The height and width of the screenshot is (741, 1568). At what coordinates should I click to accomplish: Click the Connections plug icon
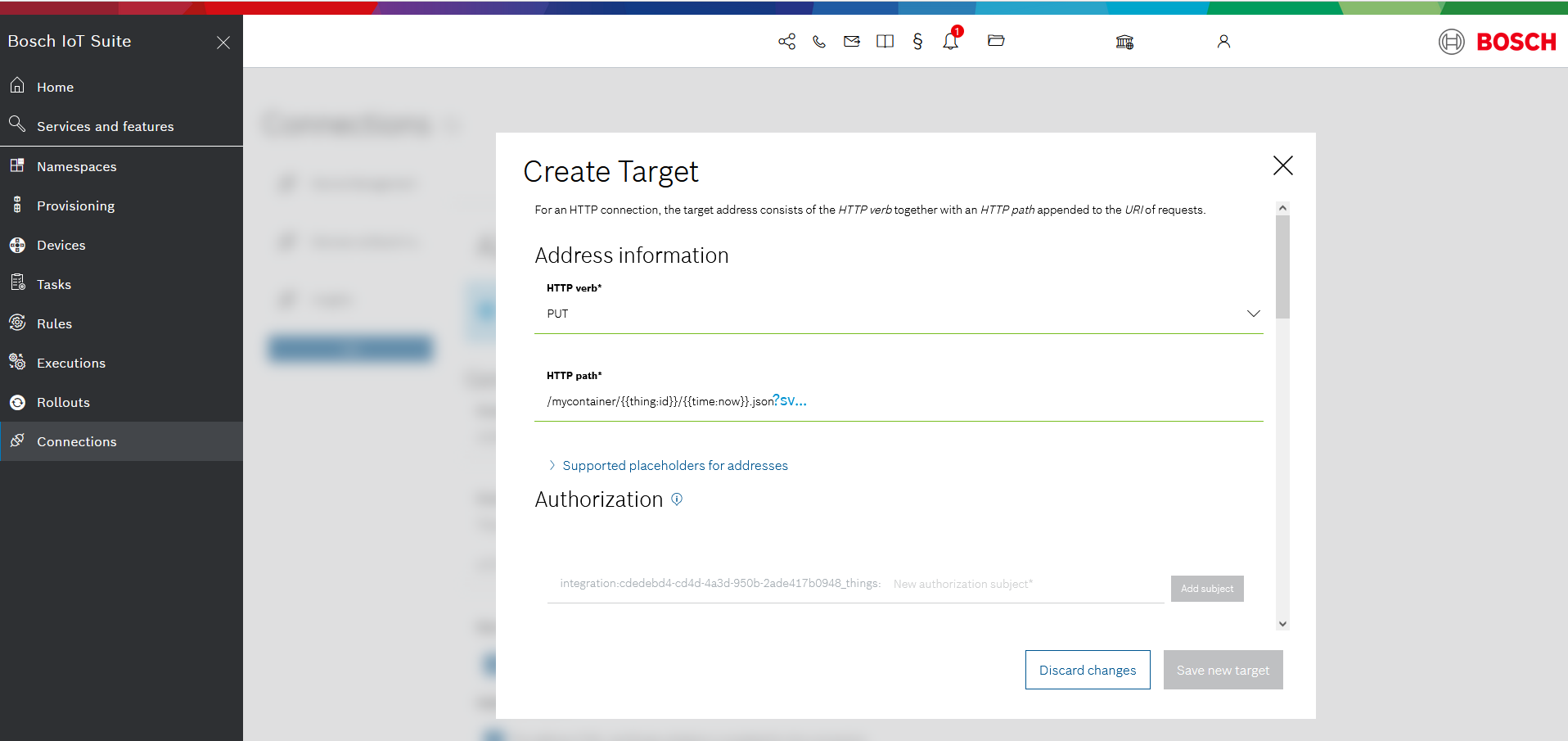17,440
